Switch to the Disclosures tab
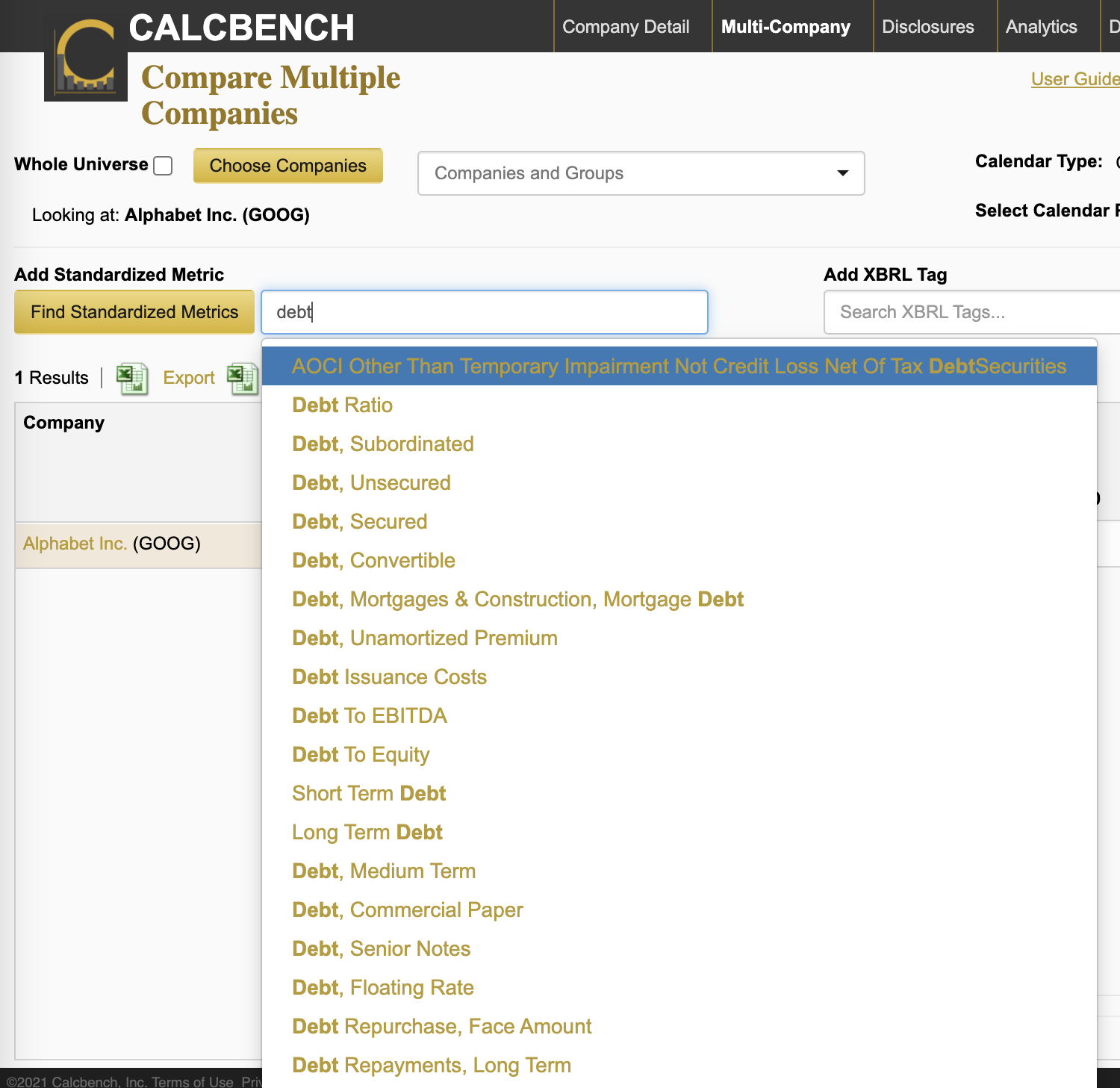The image size is (1120, 1088). (927, 27)
